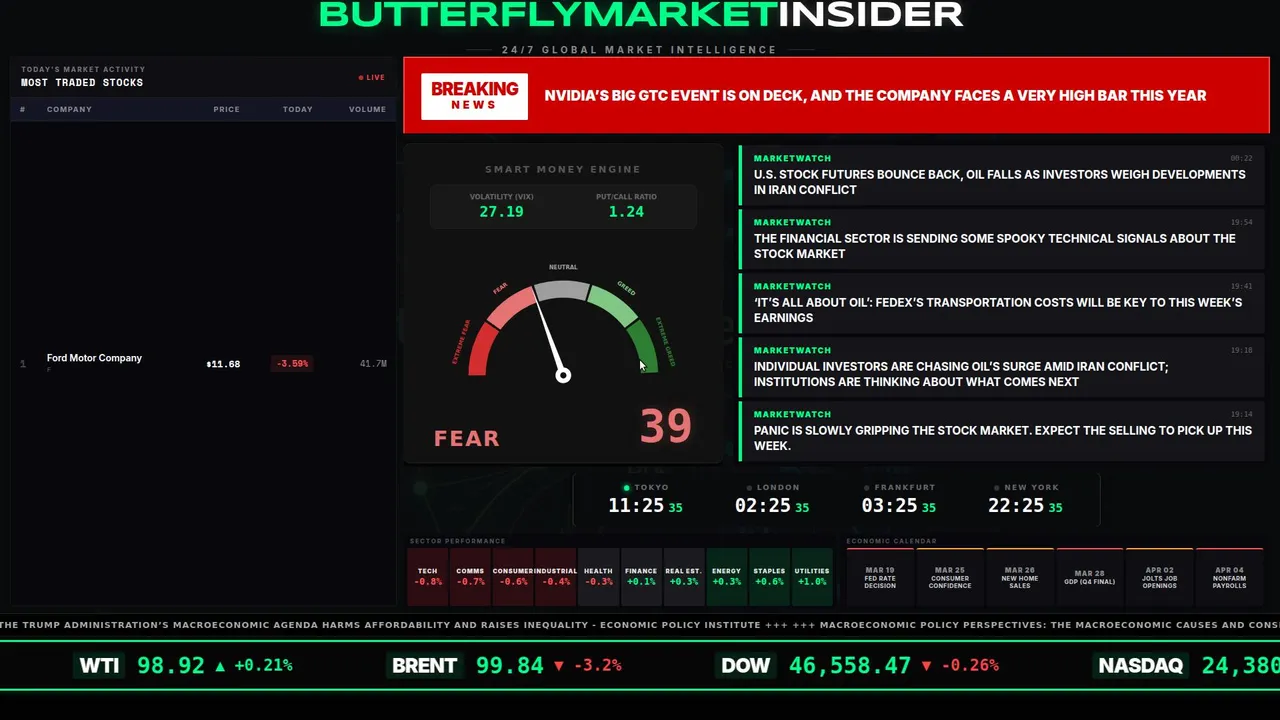Select the COMMS -0.7% sector tile

(x=470, y=577)
